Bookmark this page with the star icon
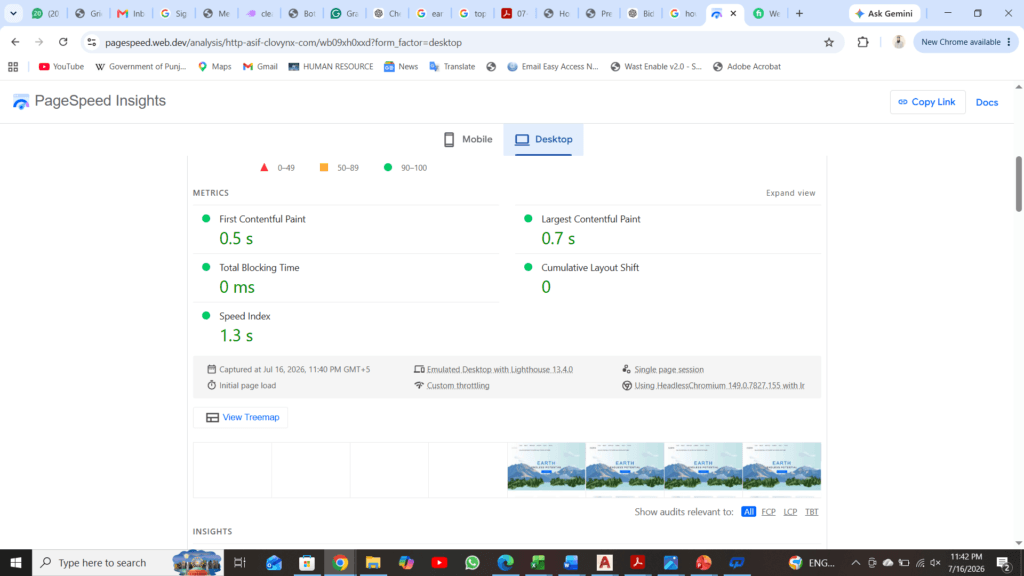1024x576 pixels. click(829, 42)
